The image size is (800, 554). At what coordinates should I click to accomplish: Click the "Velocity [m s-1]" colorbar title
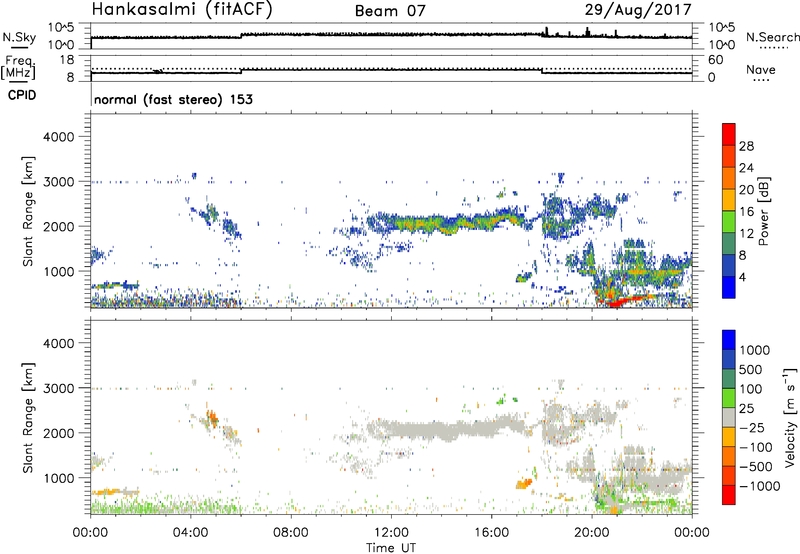[x=790, y=417]
